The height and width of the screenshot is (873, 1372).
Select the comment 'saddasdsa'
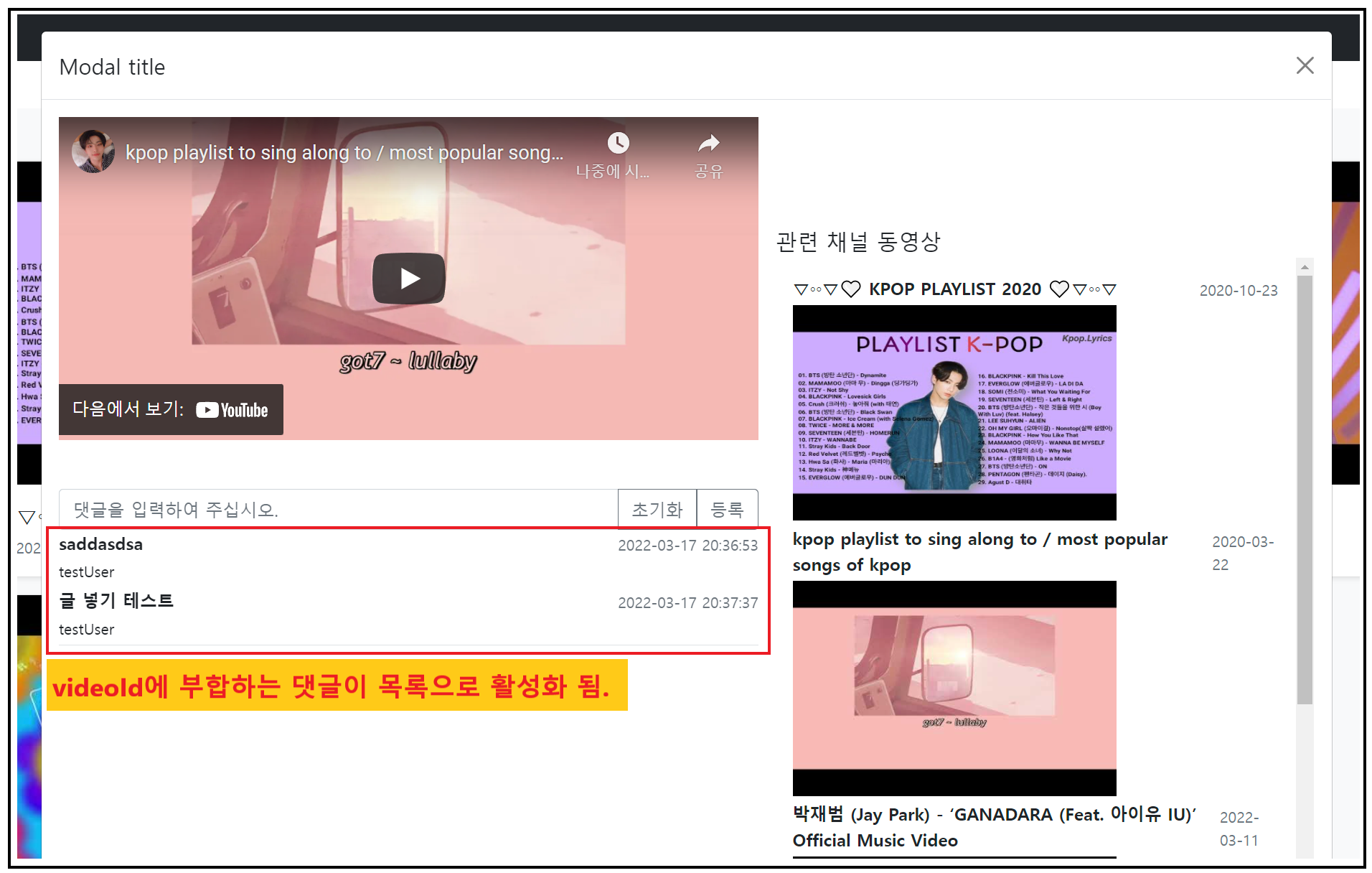click(x=100, y=544)
